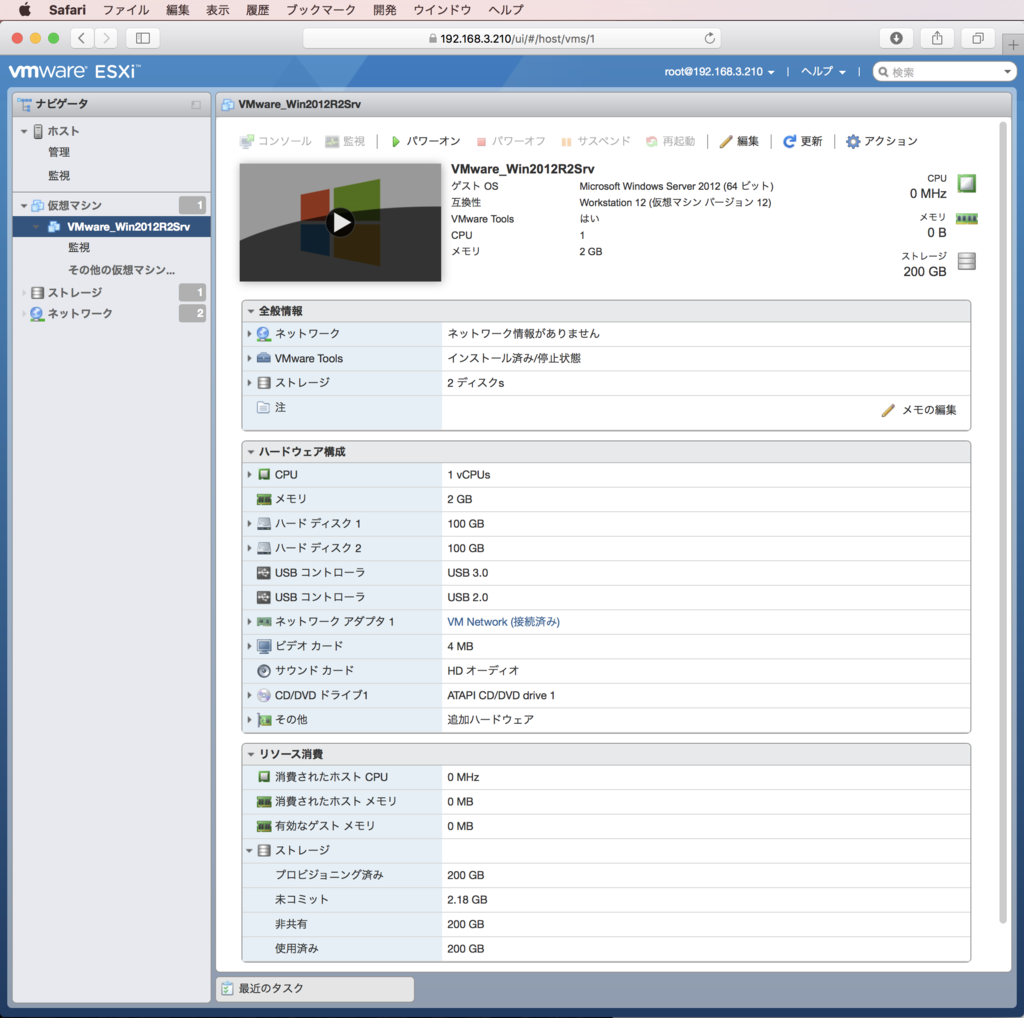Open the VM Network (接続済み) link
Screen dimensions: 1024x1018
pos(504,622)
